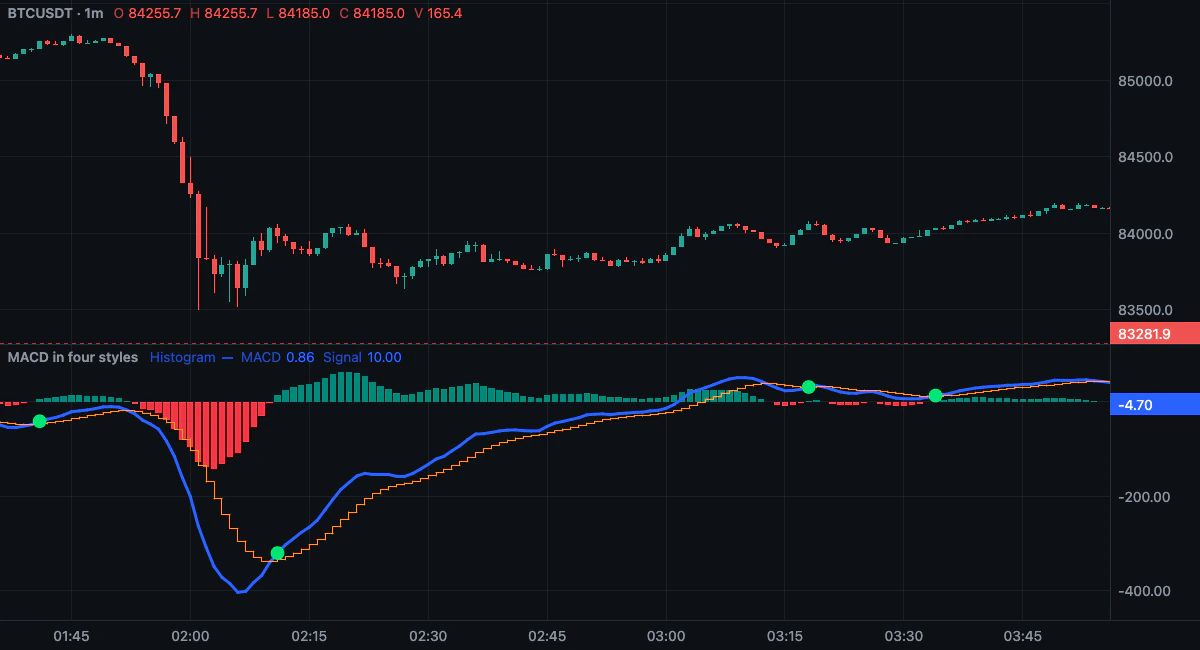Viewport: 1200px width, 650px height.
Task: Click the -400.00 MACD axis label
Action: [1144, 591]
